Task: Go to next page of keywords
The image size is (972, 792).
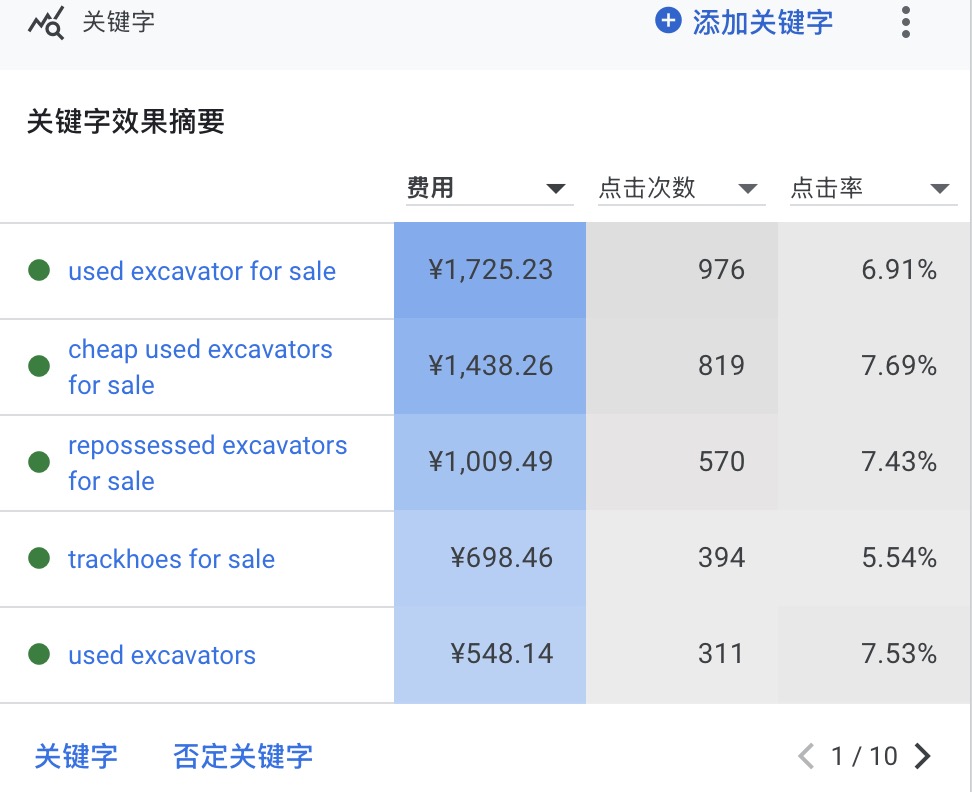Action: (922, 755)
